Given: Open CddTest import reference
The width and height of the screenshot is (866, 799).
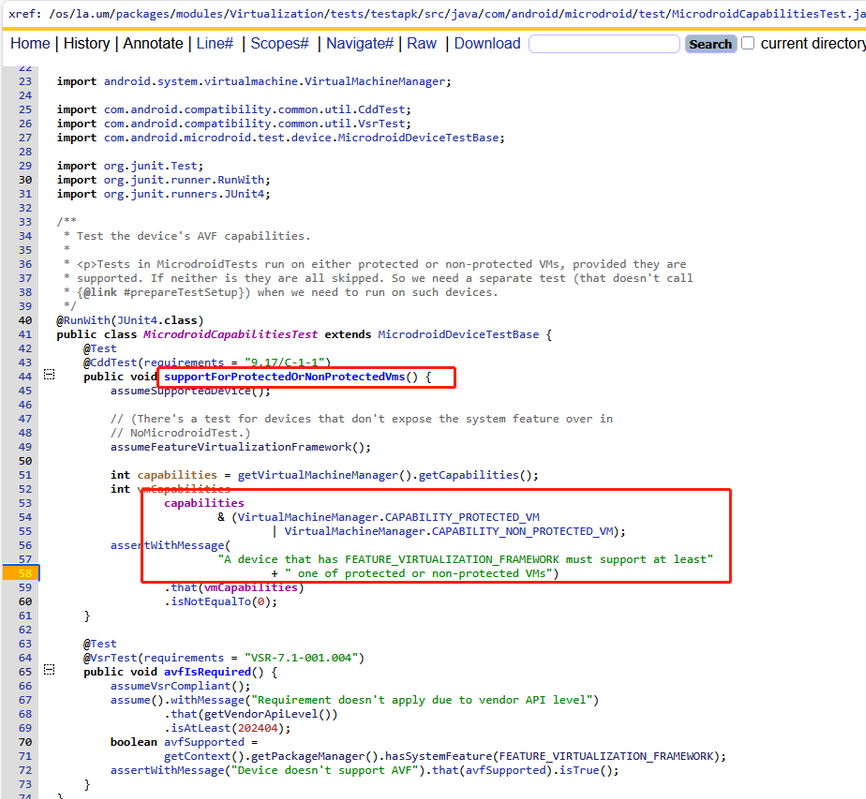Looking at the screenshot, I should pos(381,110).
